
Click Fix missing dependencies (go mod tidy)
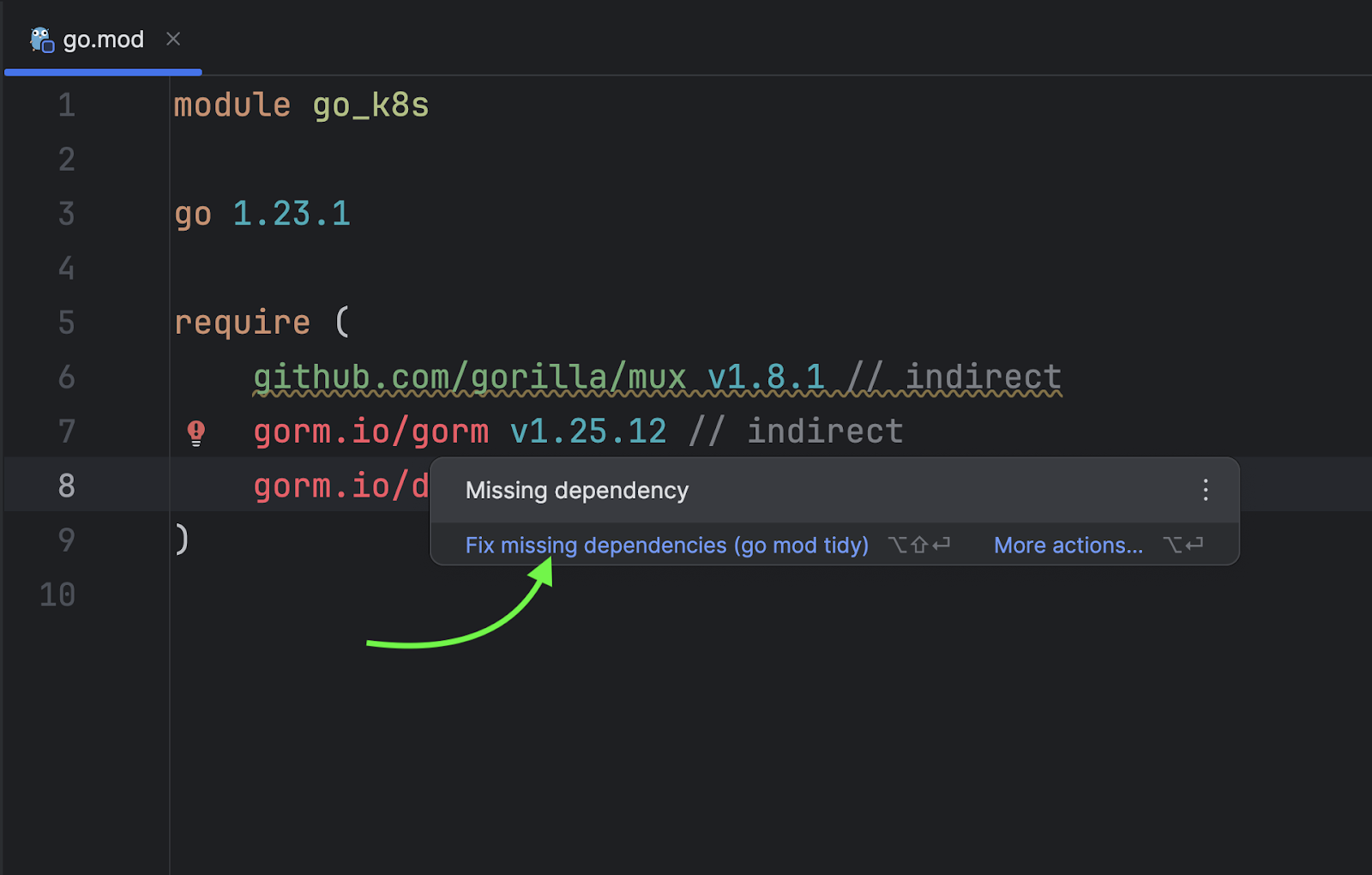(x=666, y=546)
